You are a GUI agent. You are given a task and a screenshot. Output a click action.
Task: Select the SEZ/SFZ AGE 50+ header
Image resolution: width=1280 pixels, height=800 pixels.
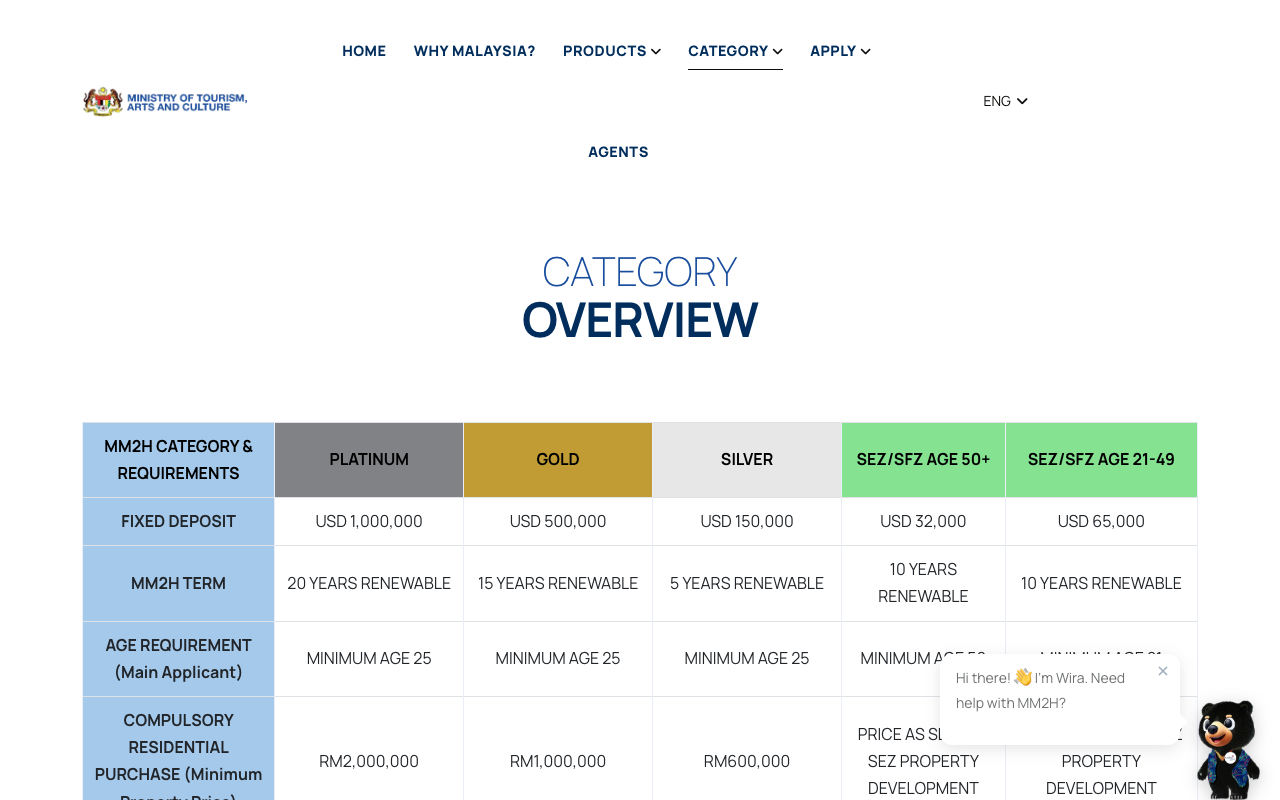tap(923, 460)
